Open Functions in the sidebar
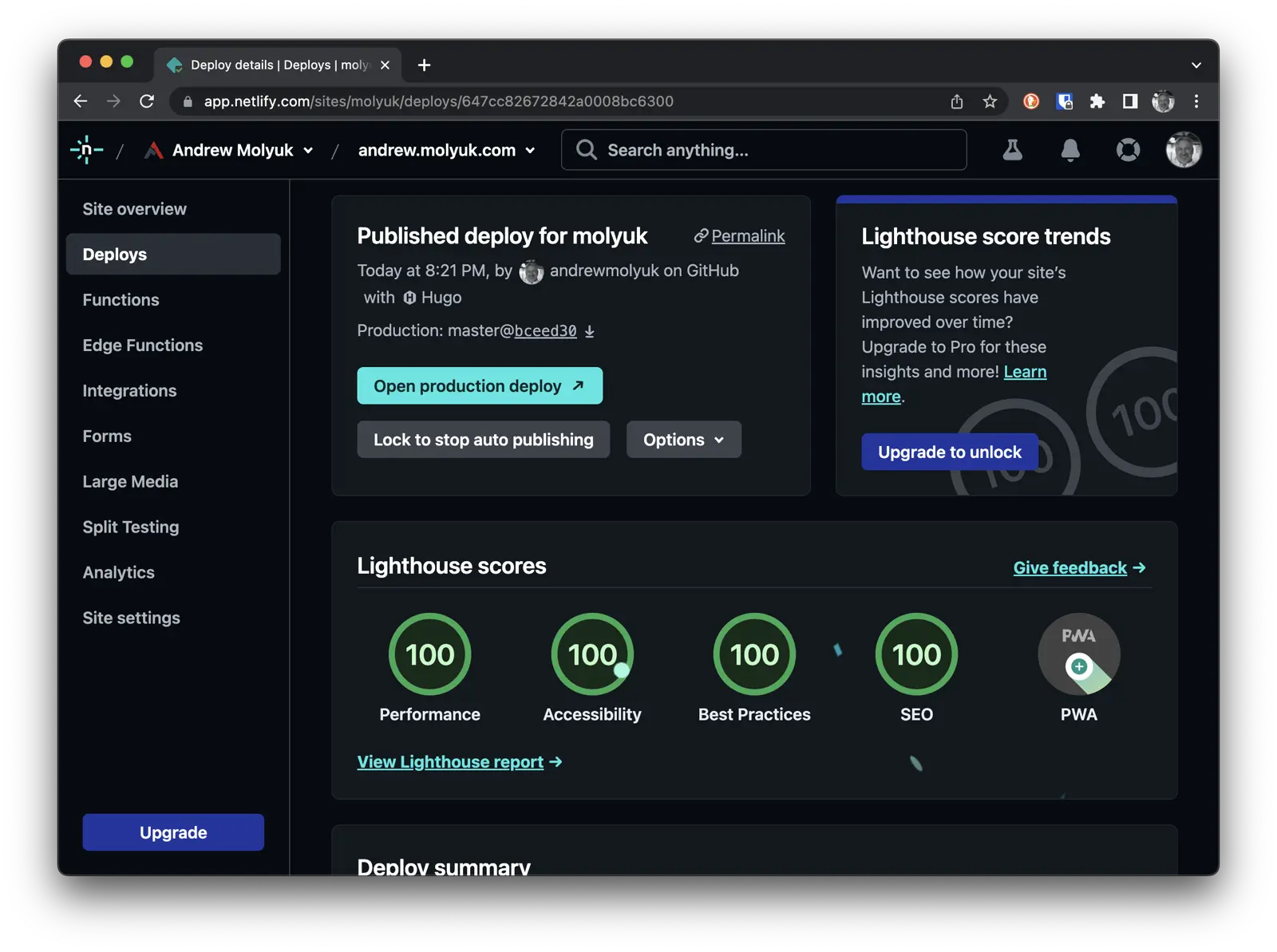The height and width of the screenshot is (952, 1277). (121, 300)
